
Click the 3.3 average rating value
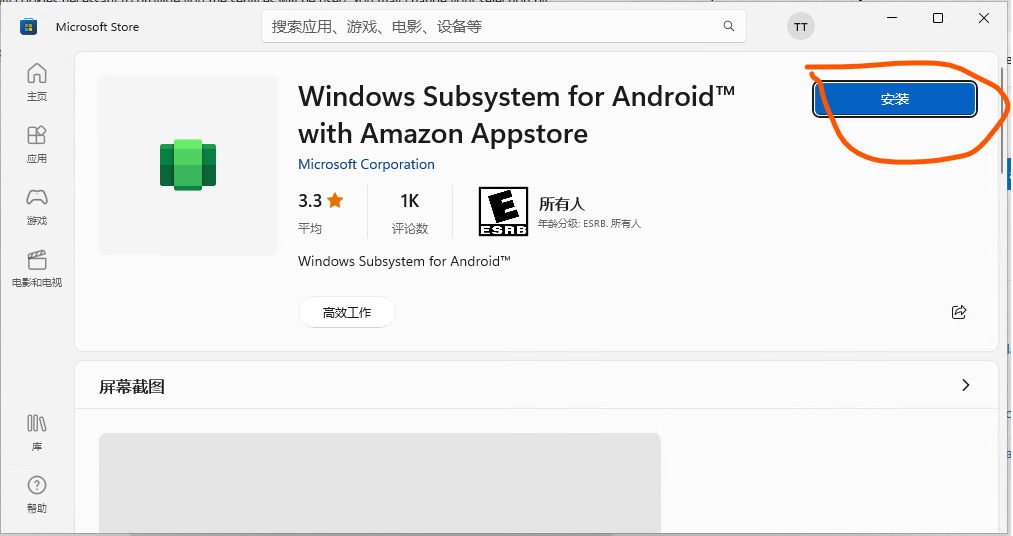pos(310,201)
